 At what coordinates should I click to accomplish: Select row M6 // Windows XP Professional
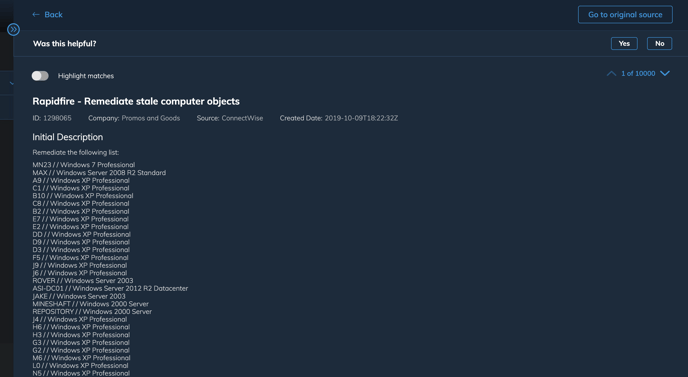(x=82, y=358)
